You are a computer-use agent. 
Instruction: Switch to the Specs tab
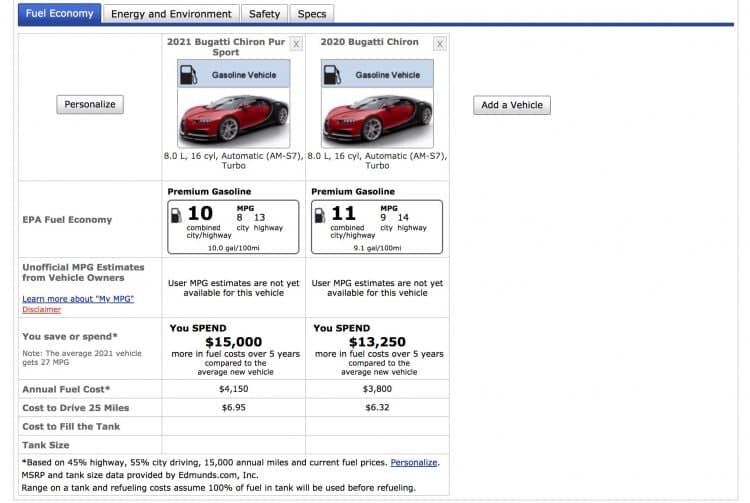pos(311,14)
